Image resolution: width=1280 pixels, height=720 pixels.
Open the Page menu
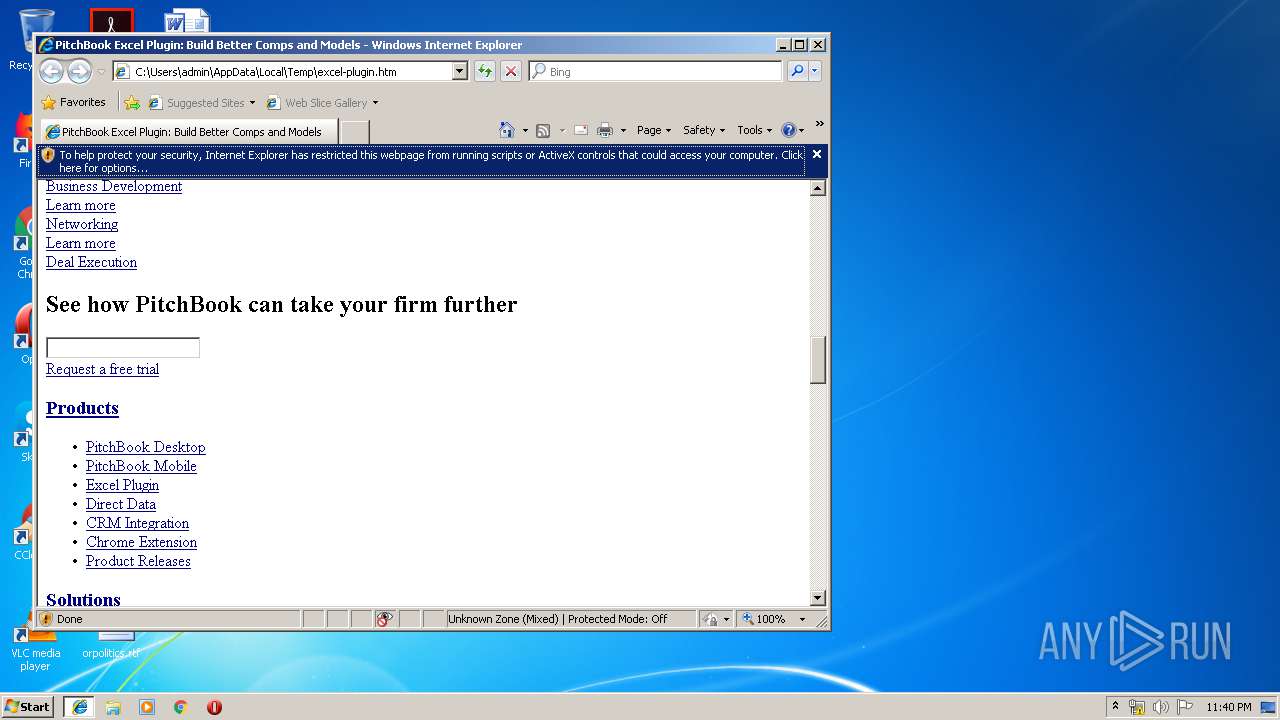click(x=653, y=130)
